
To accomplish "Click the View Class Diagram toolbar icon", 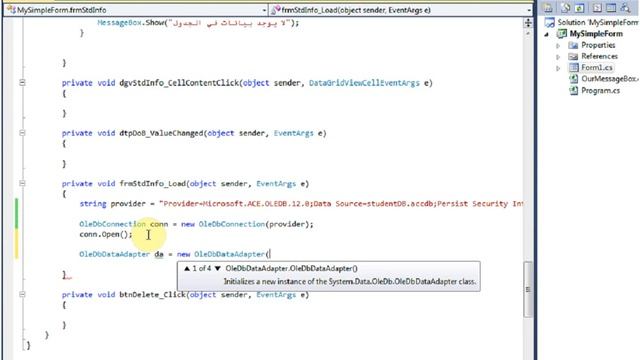I will coord(625,8).
